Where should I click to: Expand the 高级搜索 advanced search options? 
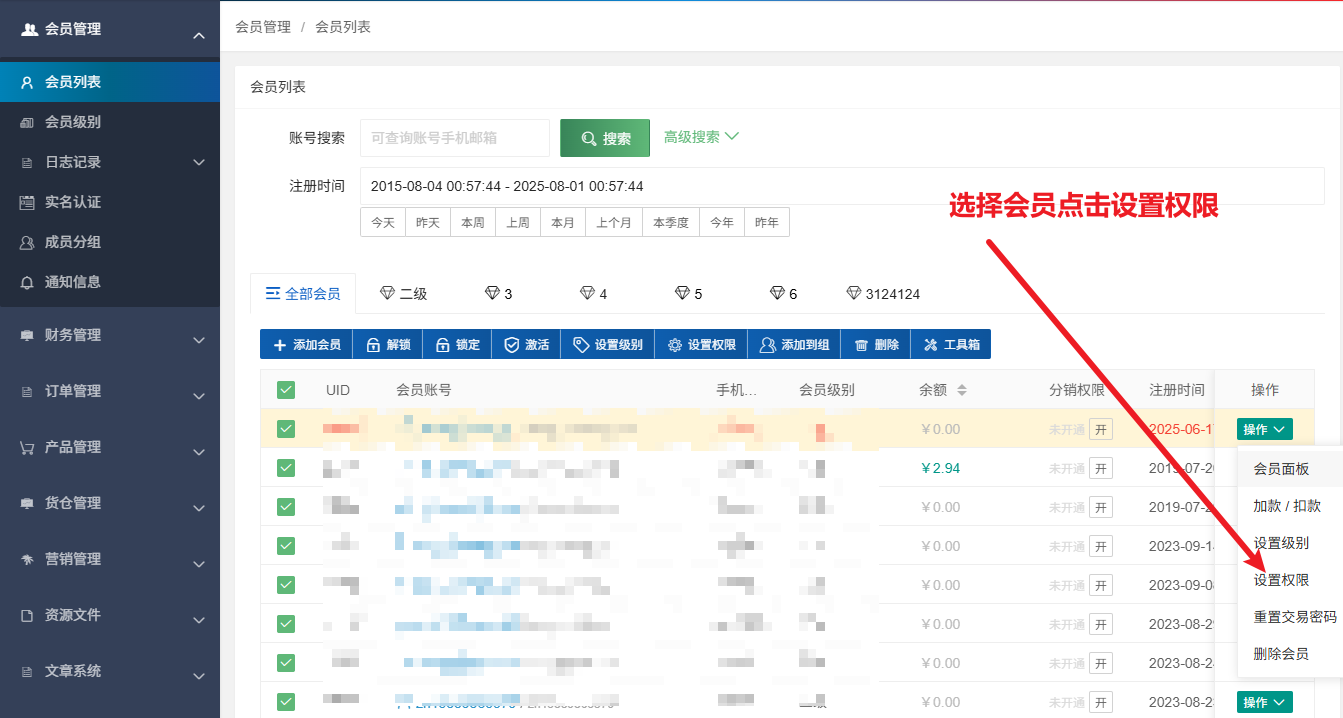pos(701,137)
